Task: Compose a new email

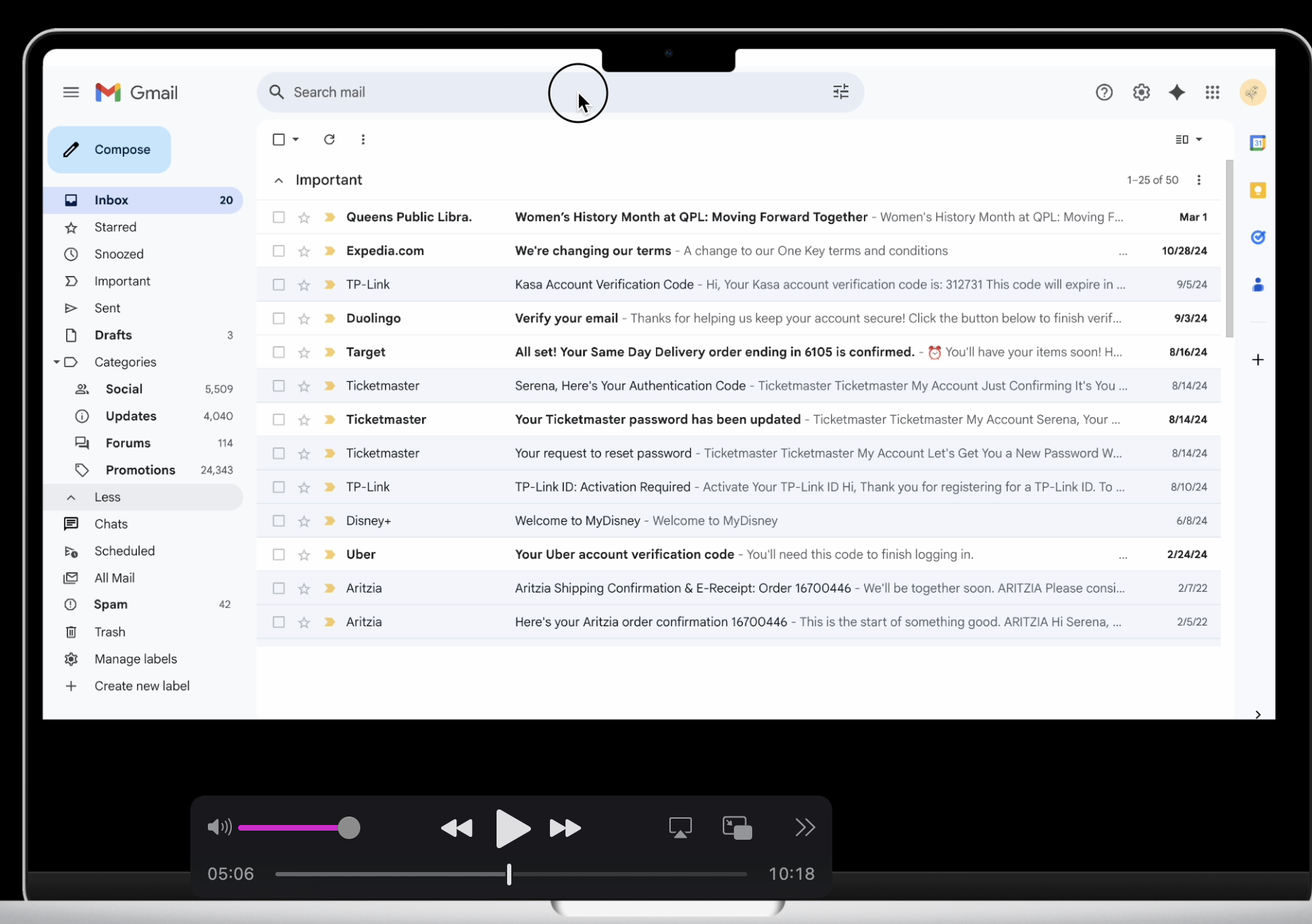Action: [x=109, y=150]
